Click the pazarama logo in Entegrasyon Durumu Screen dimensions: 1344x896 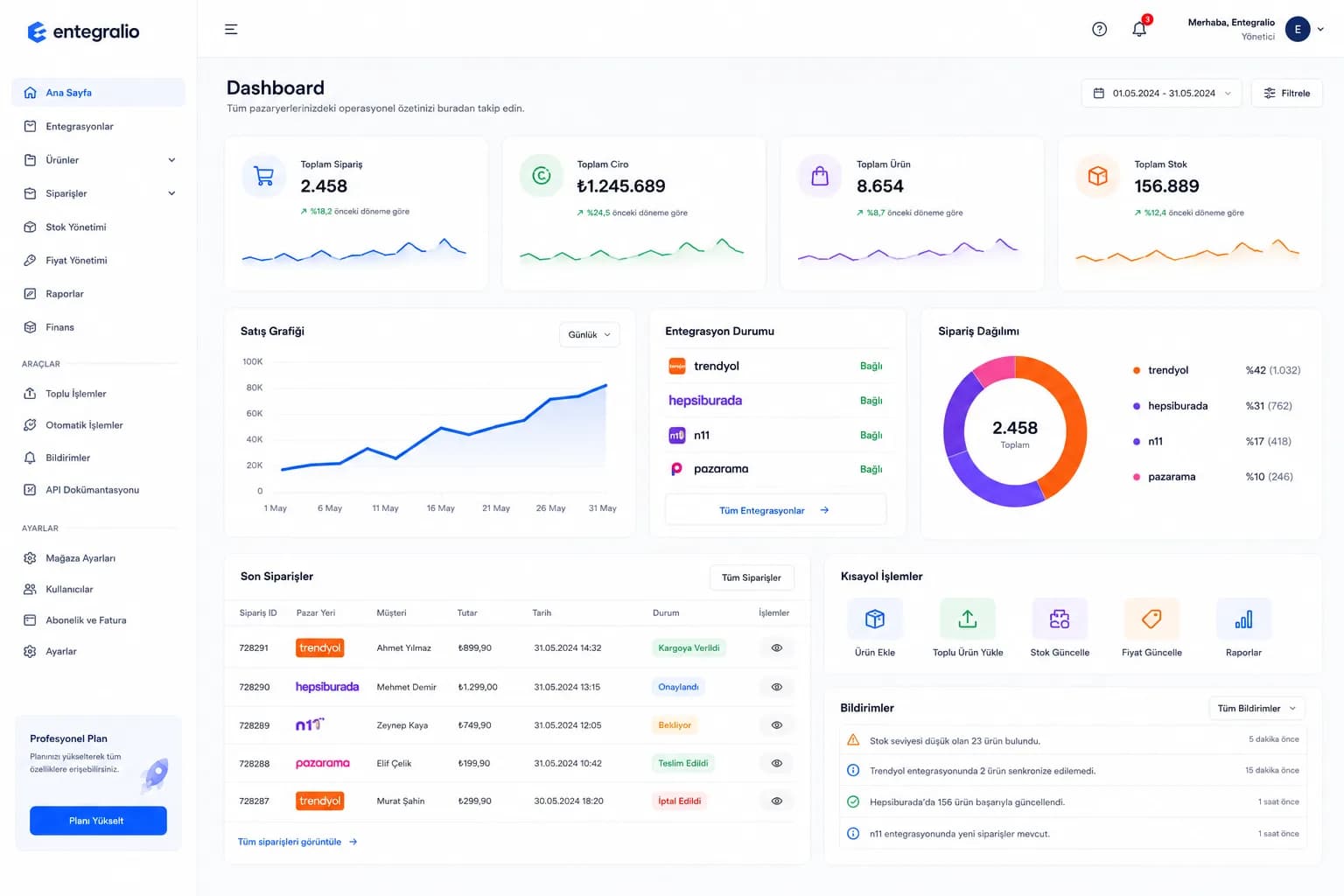coord(677,469)
